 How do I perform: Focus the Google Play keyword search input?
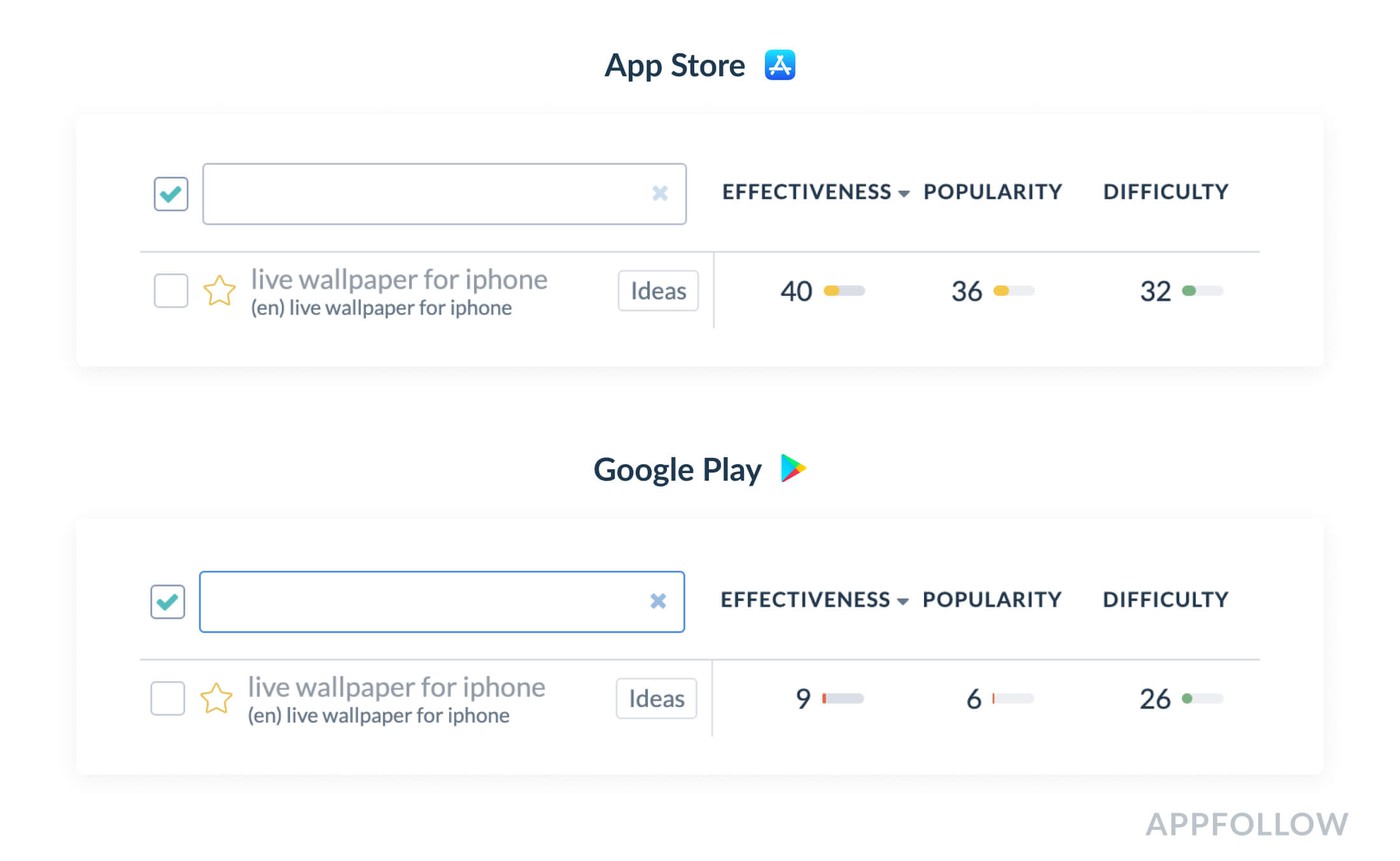point(422,601)
